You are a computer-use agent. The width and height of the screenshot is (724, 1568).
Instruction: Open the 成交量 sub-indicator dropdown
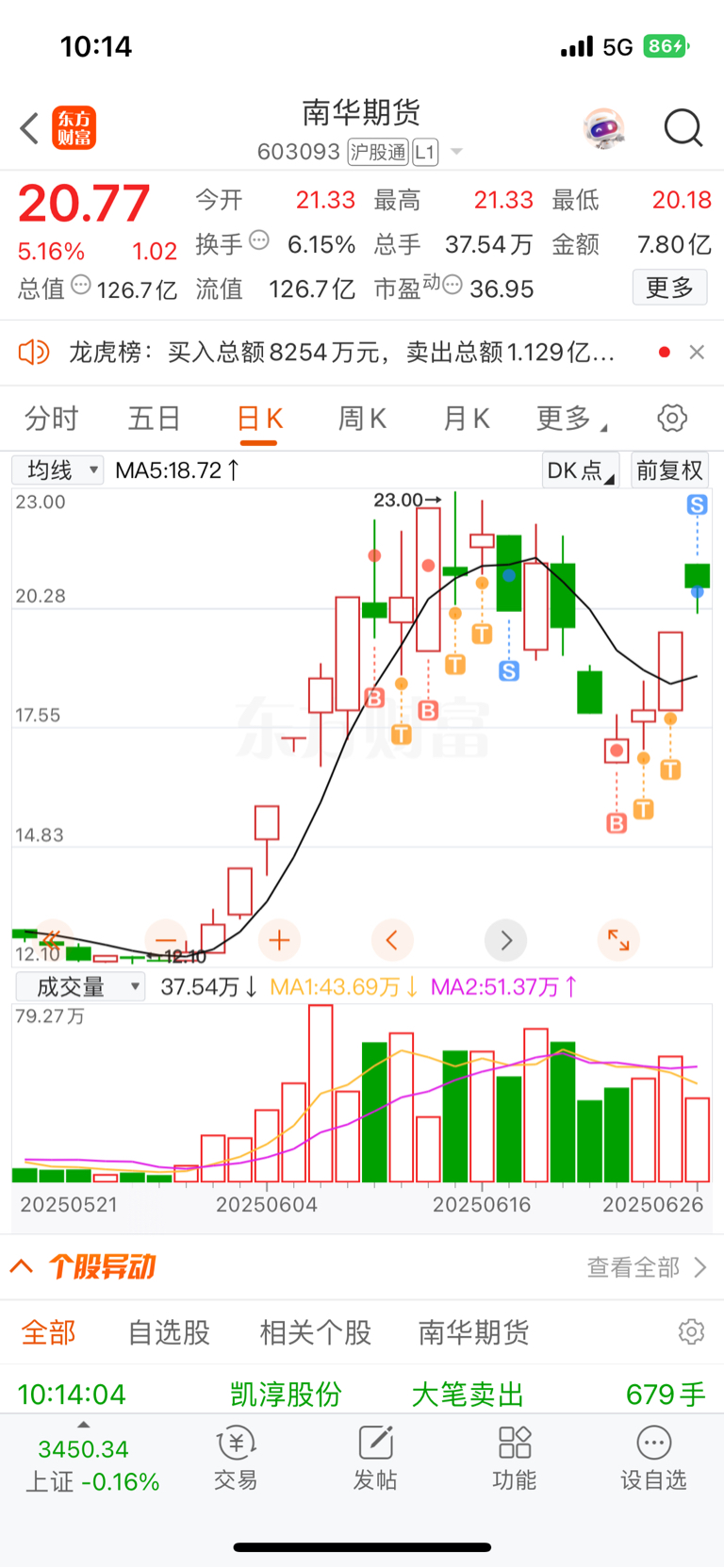tap(81, 987)
